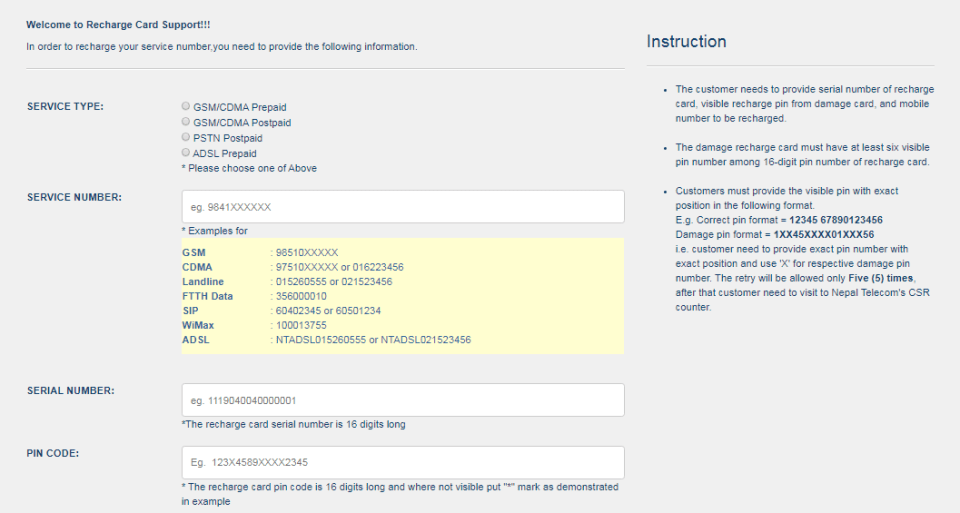Image resolution: width=960 pixels, height=513 pixels.
Task: Click the 'SERVICE NUMBER:' label
Action: pyautogui.click(x=74, y=197)
